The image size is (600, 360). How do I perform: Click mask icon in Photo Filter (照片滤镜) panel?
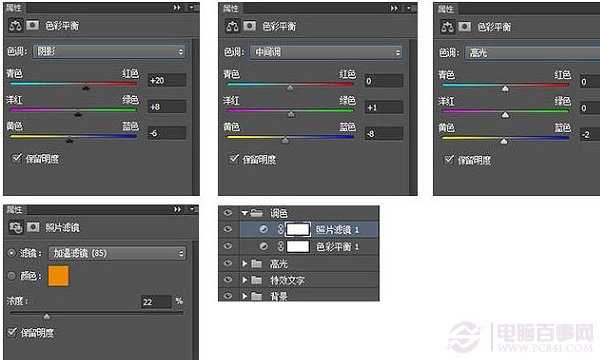33,227
